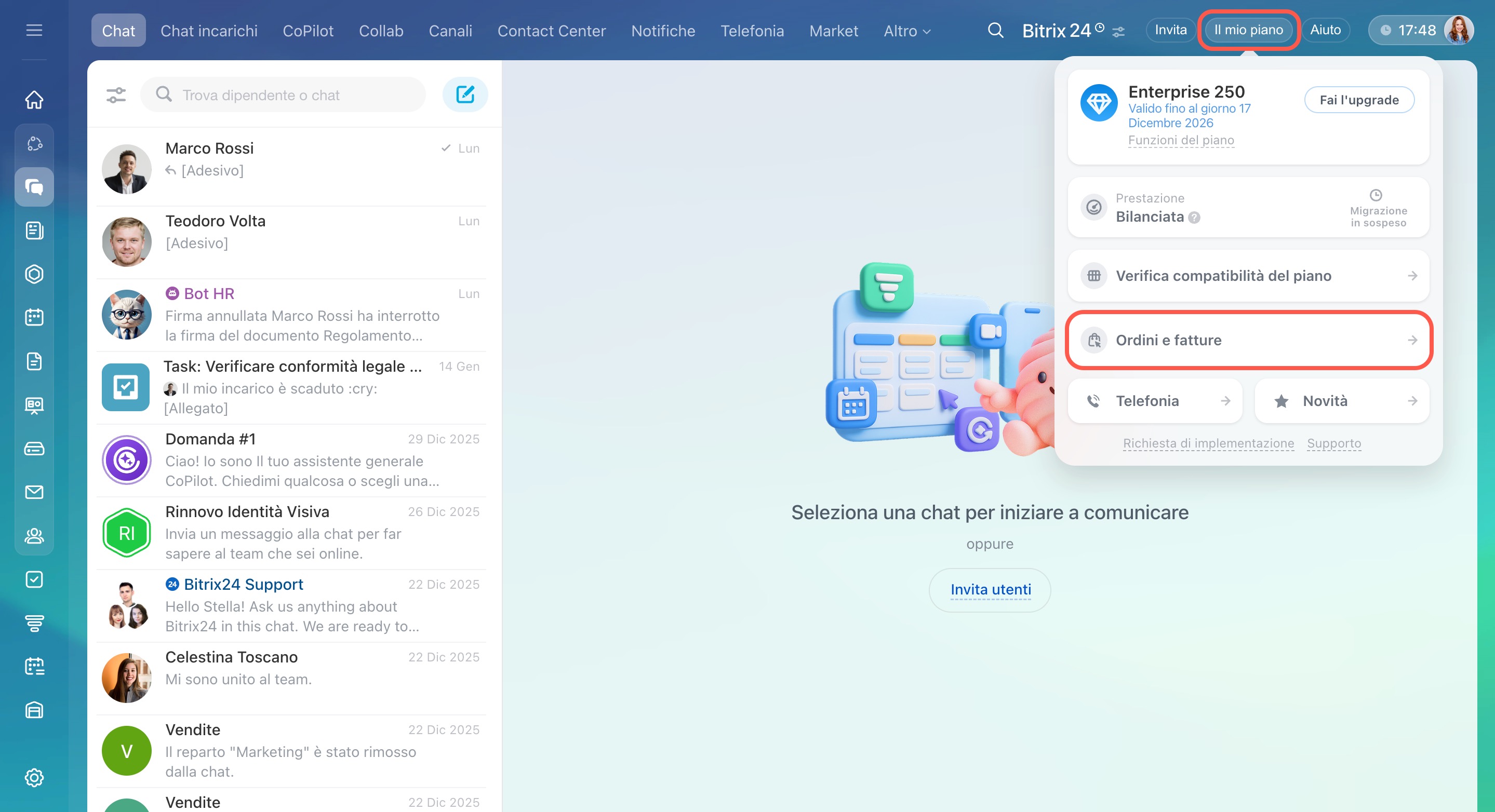Open Verifica compatibilità del piano

[x=1248, y=276]
